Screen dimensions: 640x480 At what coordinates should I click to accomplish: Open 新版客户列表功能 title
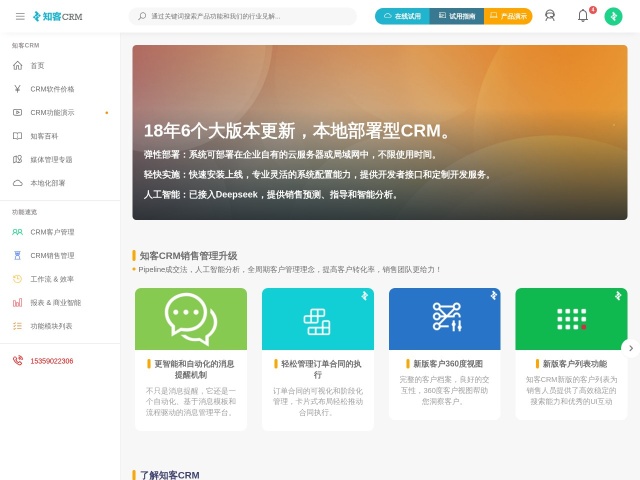click(571, 364)
